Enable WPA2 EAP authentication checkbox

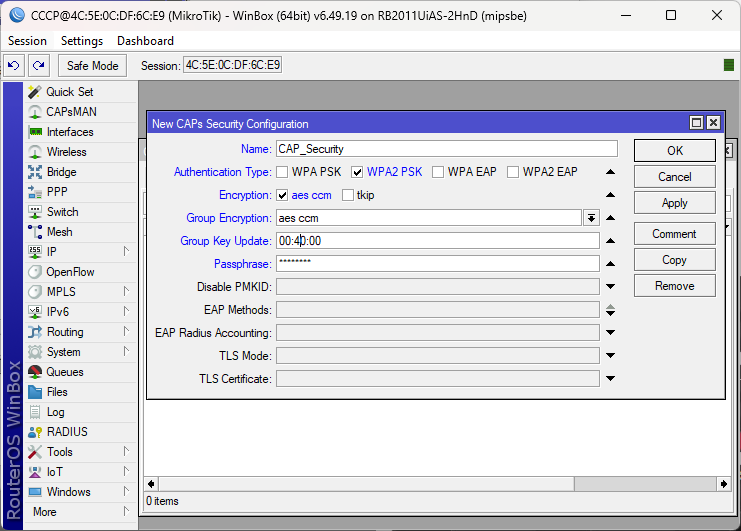[513, 172]
